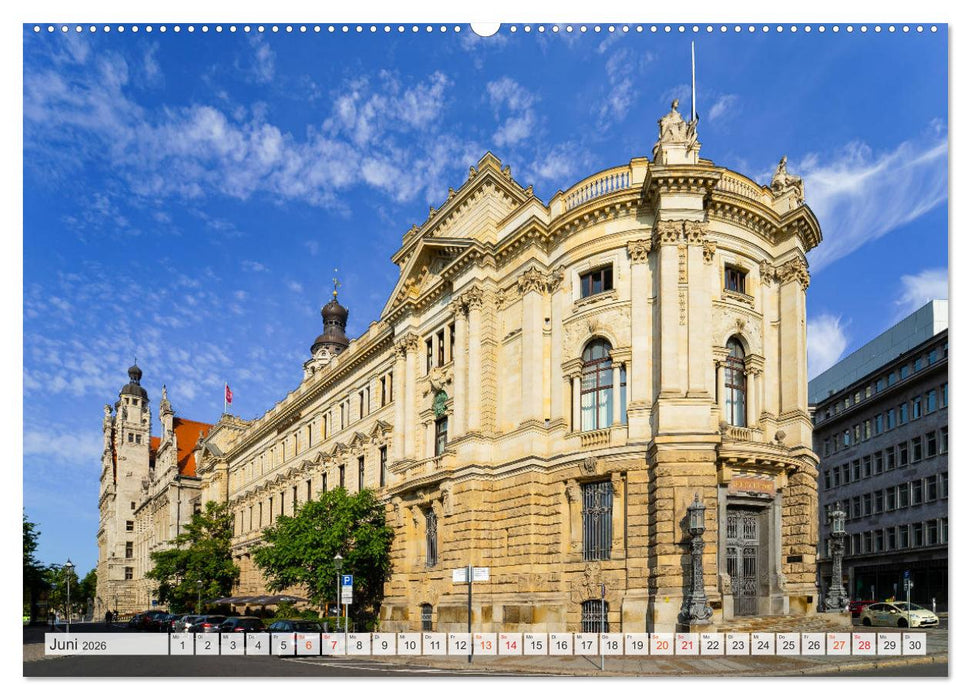Open date cell 10

(410, 645)
